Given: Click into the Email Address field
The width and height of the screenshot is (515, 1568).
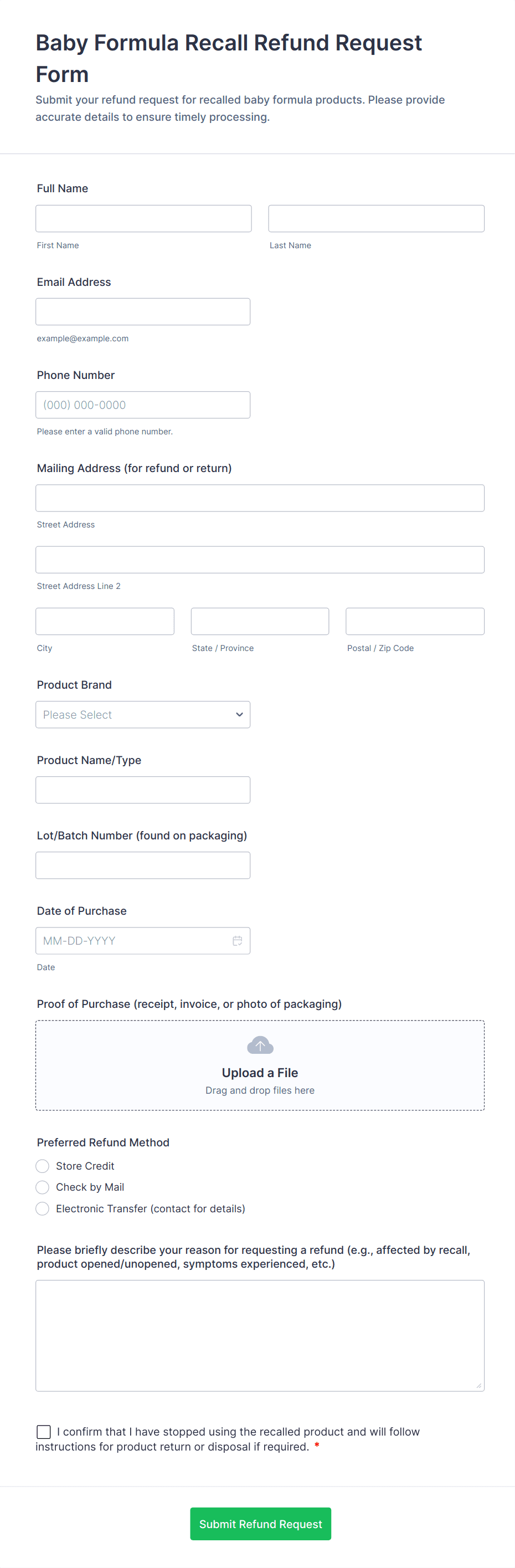Looking at the screenshot, I should pos(142,311).
